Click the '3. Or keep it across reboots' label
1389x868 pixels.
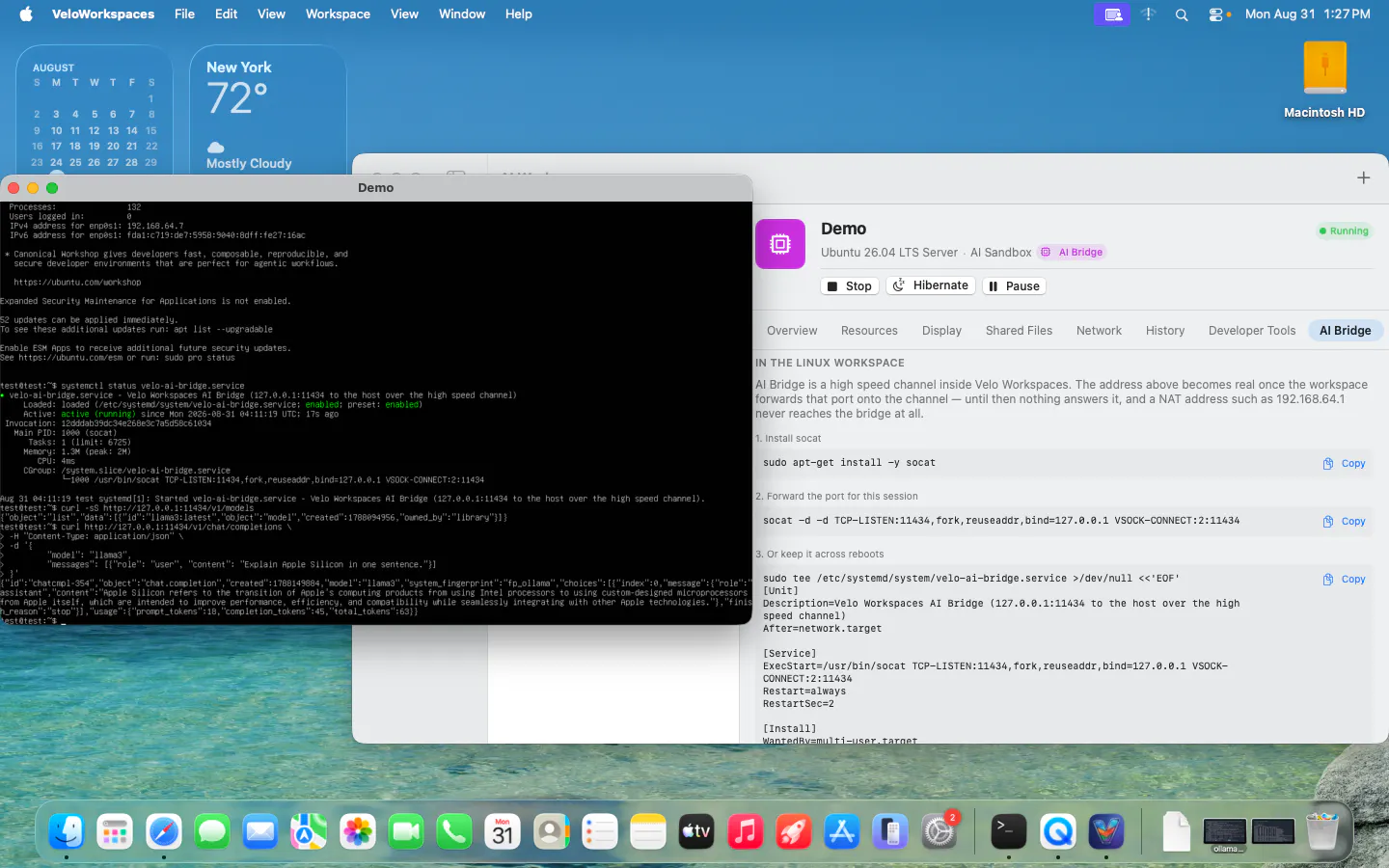819,555
